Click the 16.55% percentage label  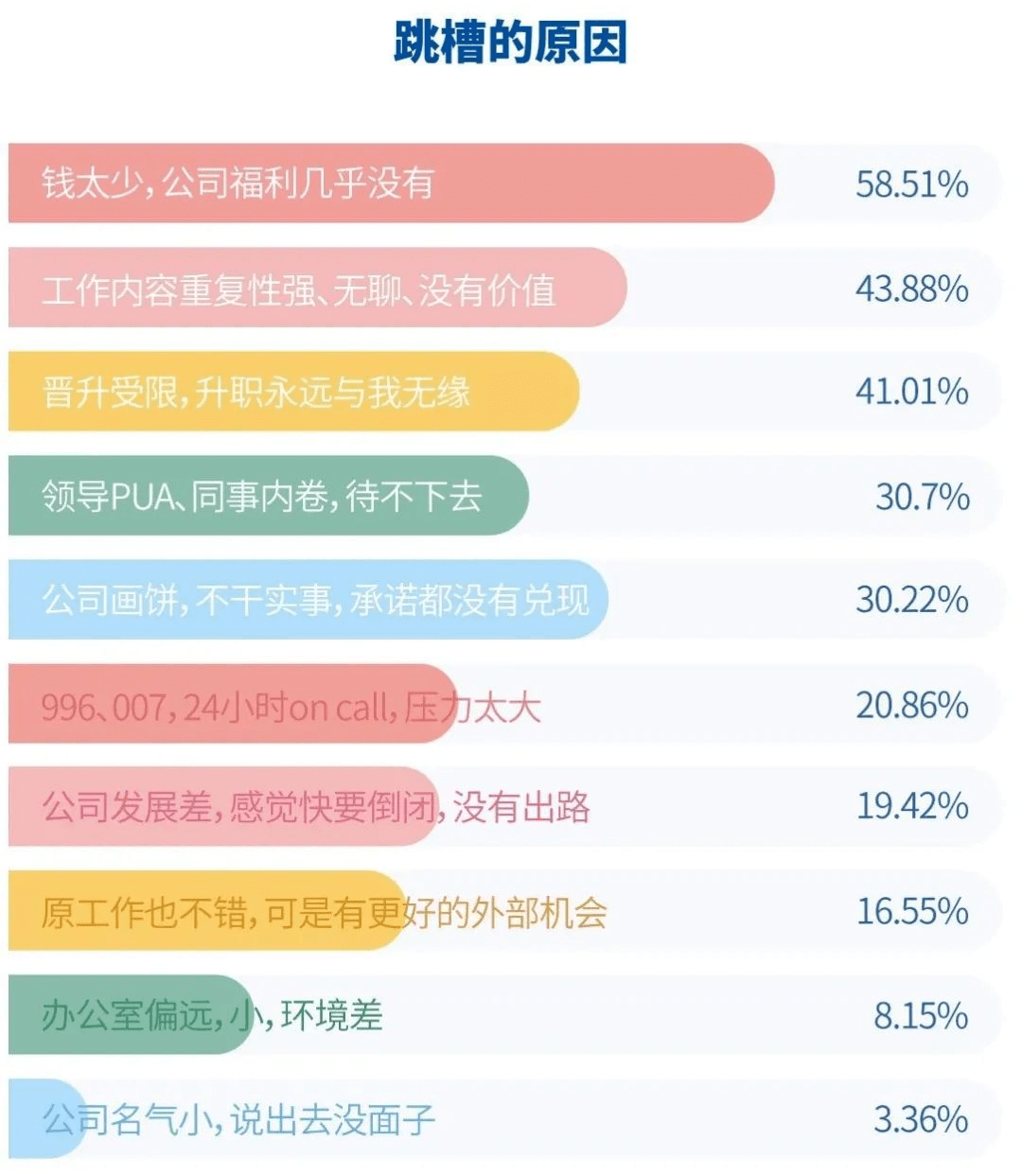pyautogui.click(x=912, y=910)
